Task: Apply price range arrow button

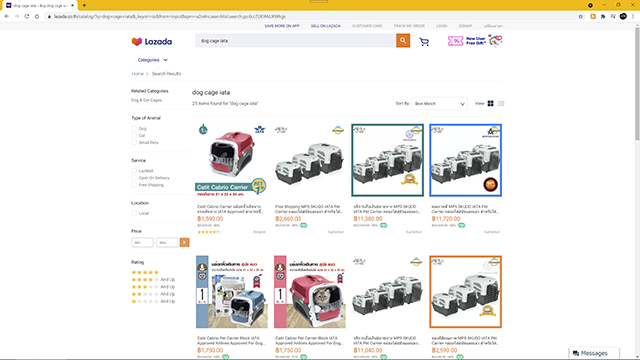Action: (184, 242)
